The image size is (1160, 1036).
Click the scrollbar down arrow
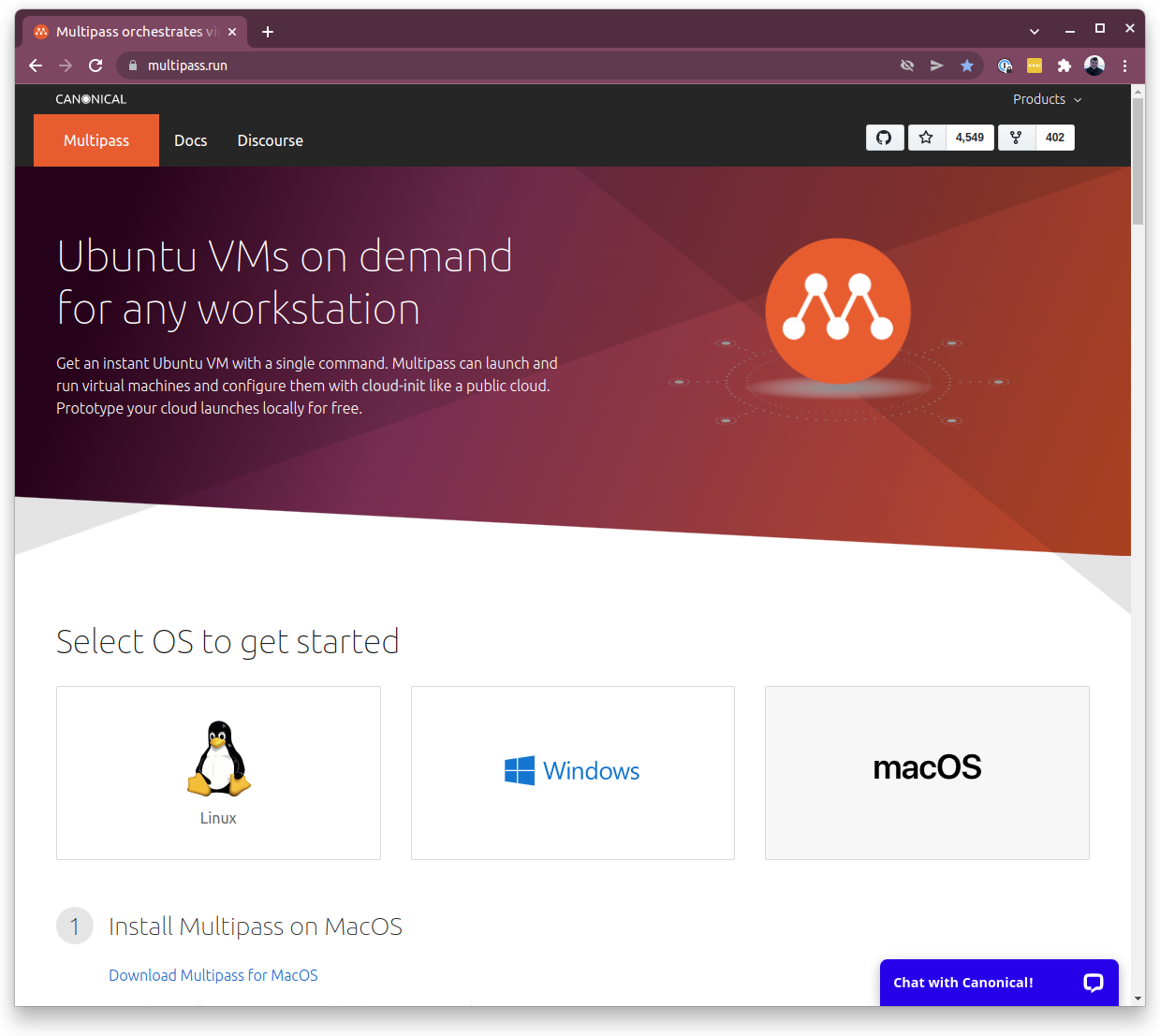pyautogui.click(x=1138, y=999)
